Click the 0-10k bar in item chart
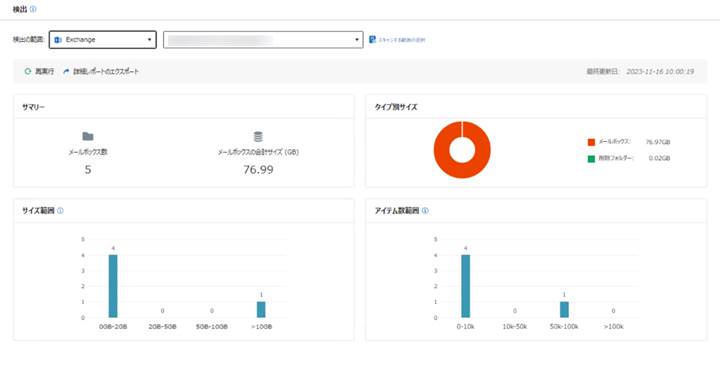This screenshot has height=366, width=720. coord(466,286)
